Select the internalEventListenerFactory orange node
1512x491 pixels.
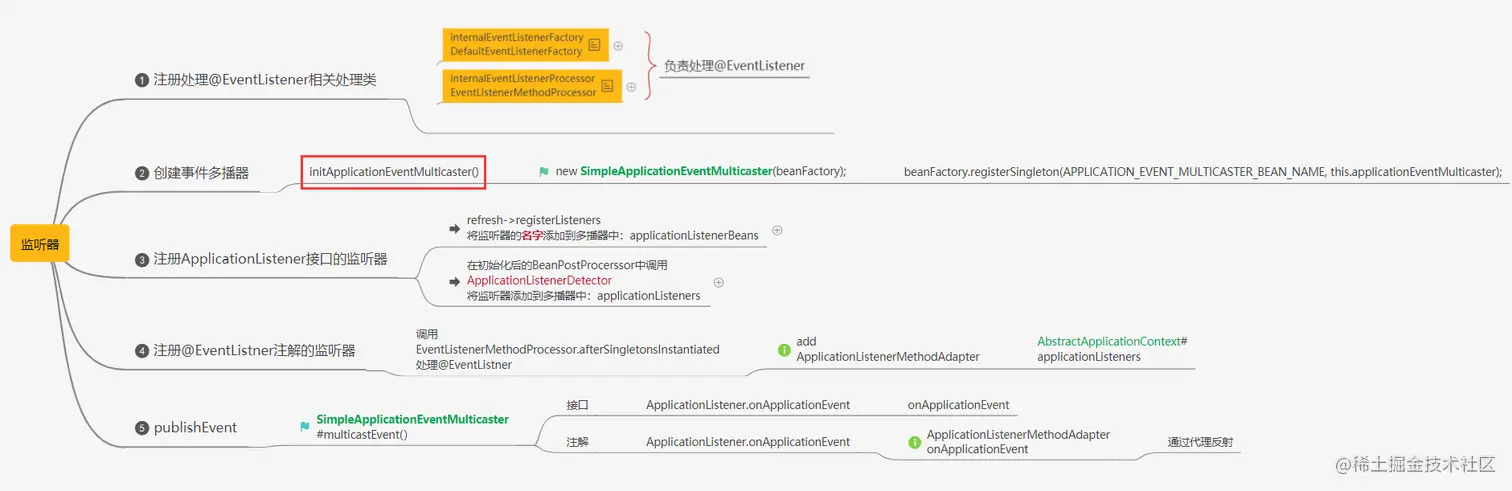[525, 45]
